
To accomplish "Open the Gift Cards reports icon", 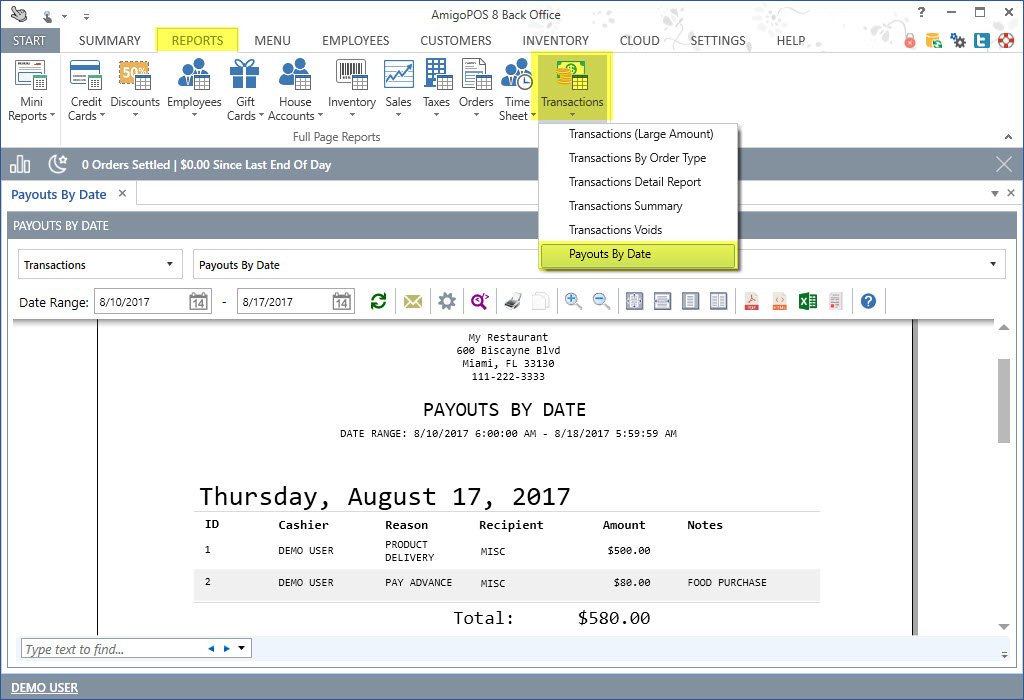I will [x=245, y=89].
